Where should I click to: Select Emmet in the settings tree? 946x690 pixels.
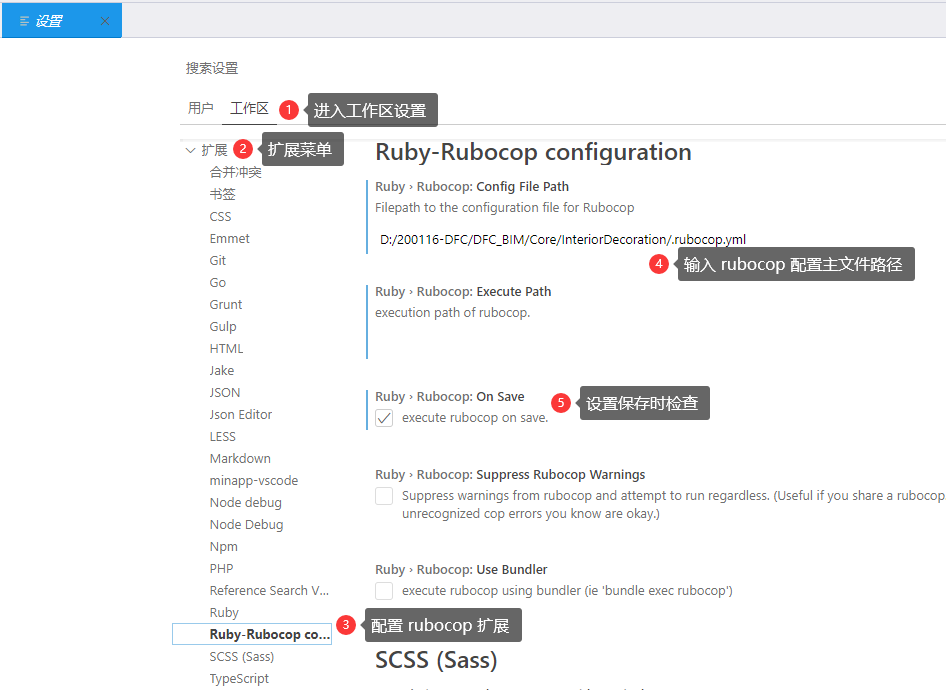point(230,239)
